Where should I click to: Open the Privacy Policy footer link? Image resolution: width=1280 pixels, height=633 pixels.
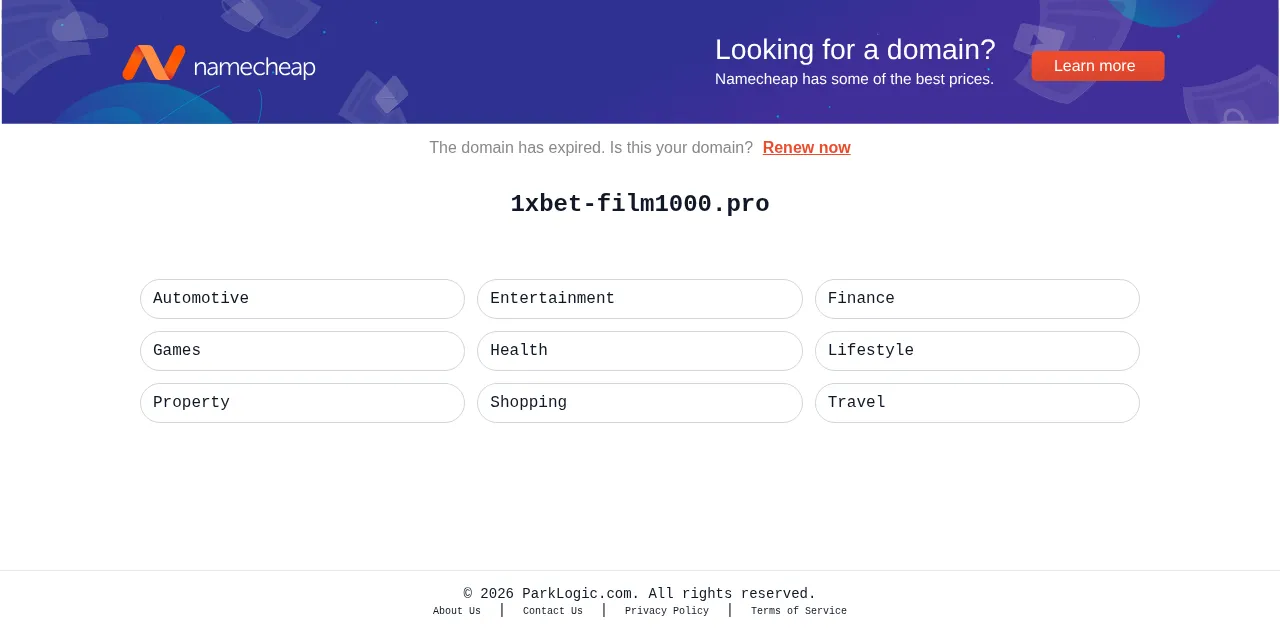(667, 611)
